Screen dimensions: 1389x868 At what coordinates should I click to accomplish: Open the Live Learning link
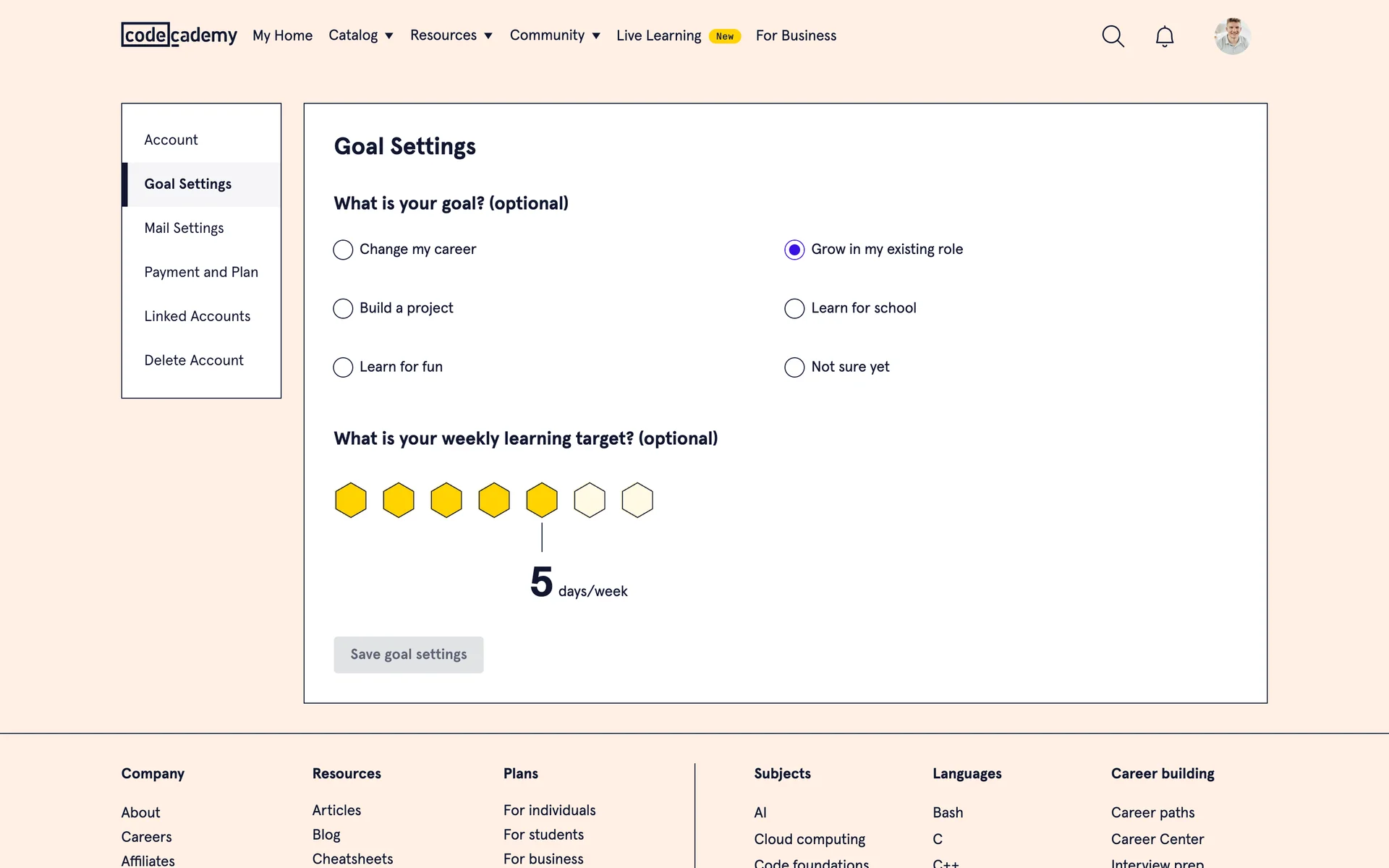[x=658, y=35]
